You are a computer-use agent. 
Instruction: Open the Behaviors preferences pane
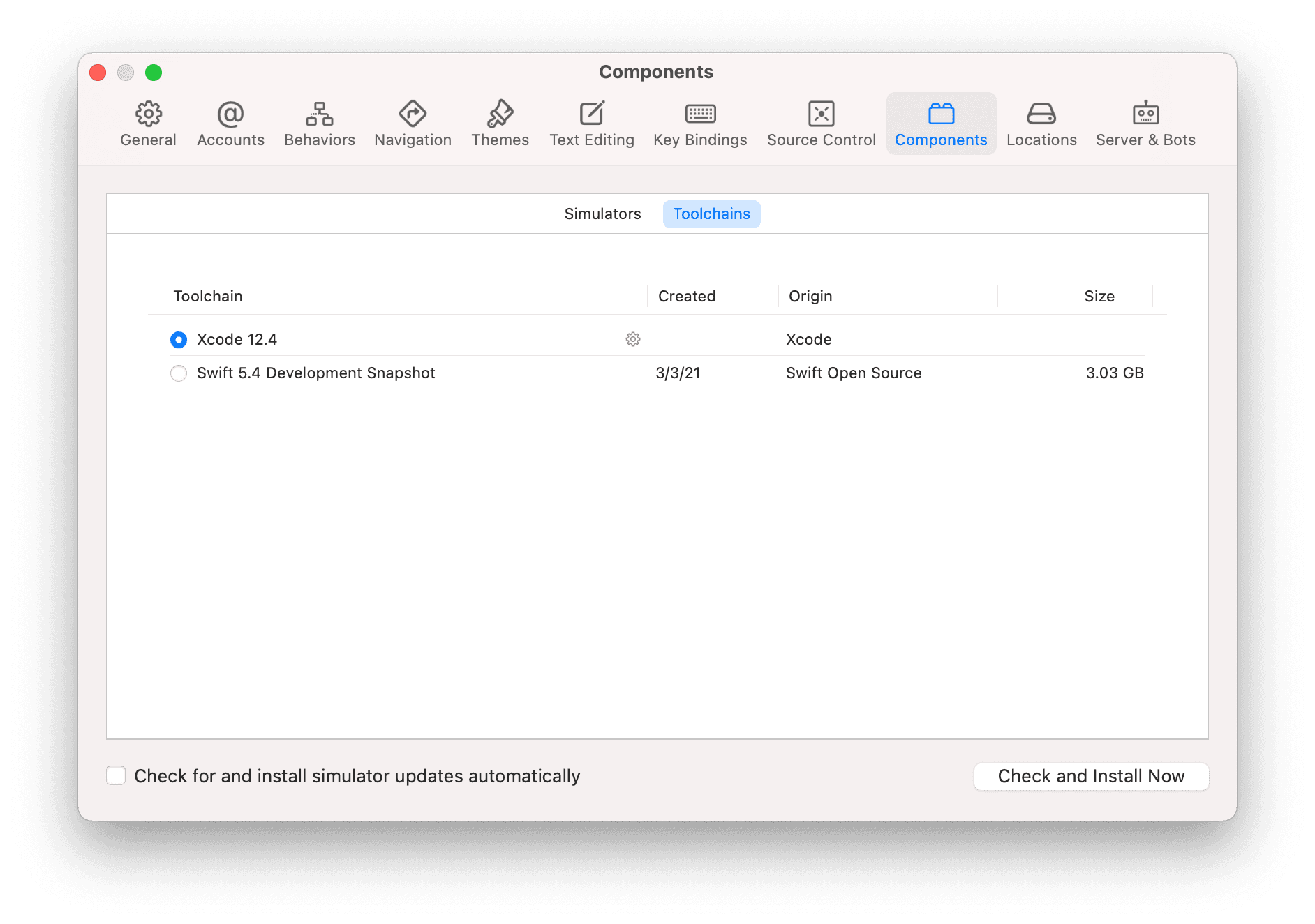coord(319,123)
